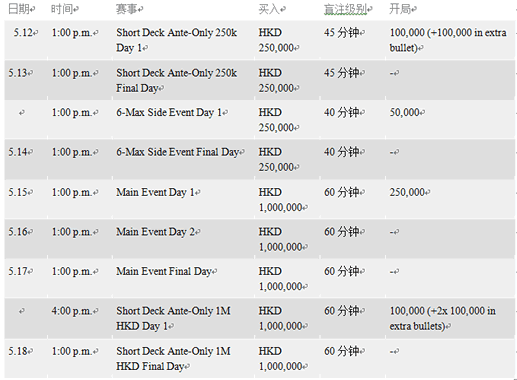
Task: Select Short Deck Ante-Only 1M HKD Day 1
Action: (x=173, y=318)
